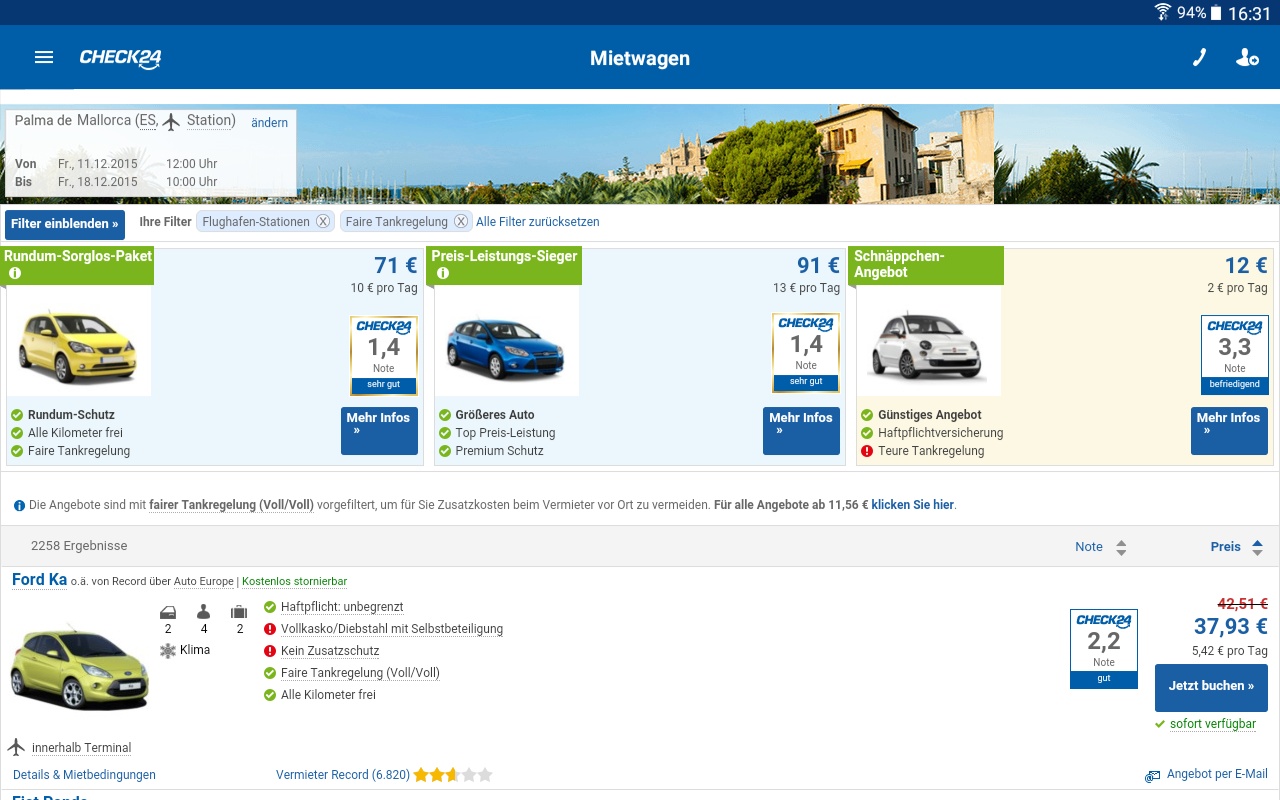Remove the Faire Tankregelung filter
Image resolution: width=1280 pixels, height=800 pixels.
tap(461, 222)
